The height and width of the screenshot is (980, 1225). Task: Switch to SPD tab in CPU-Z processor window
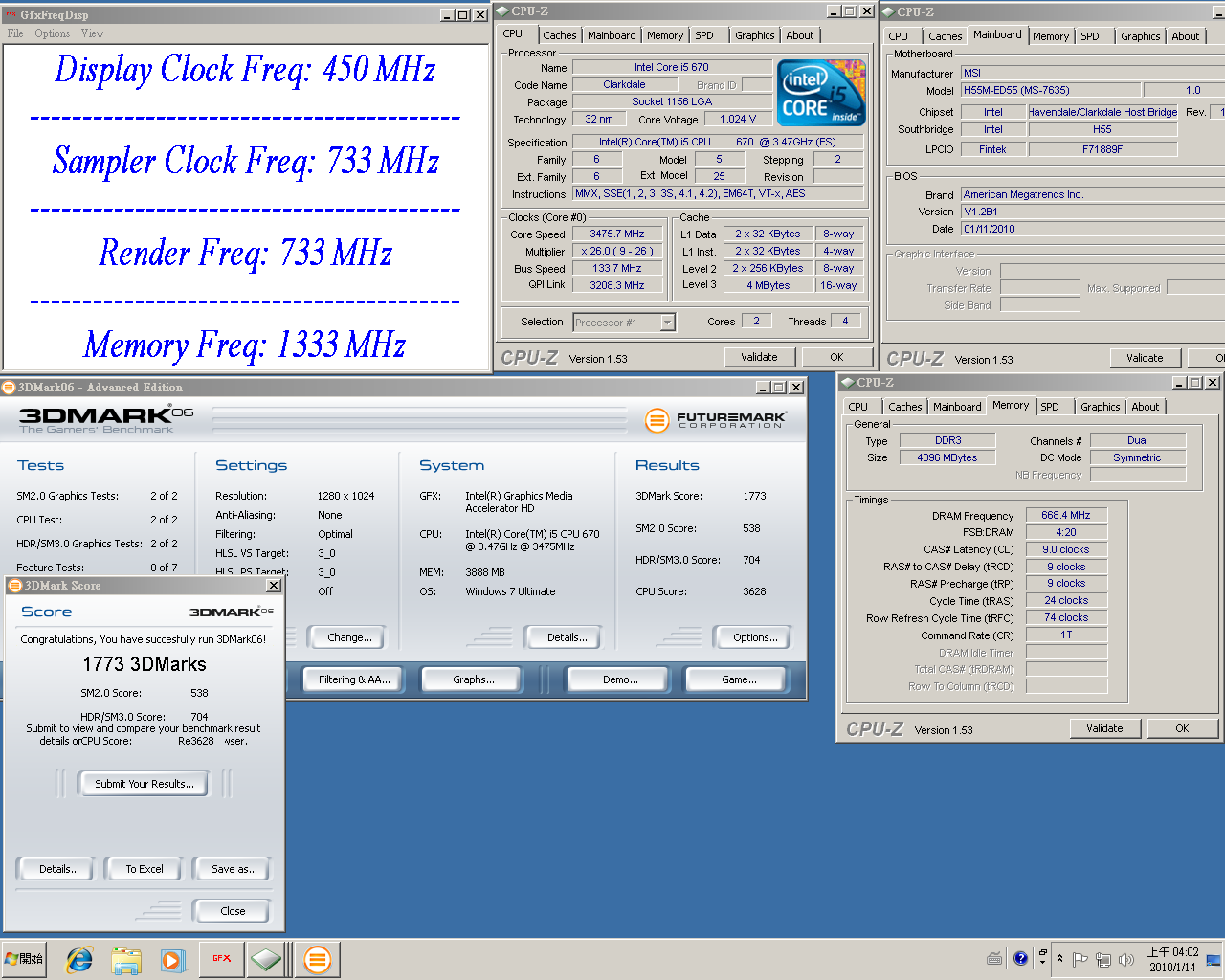pyautogui.click(x=704, y=35)
